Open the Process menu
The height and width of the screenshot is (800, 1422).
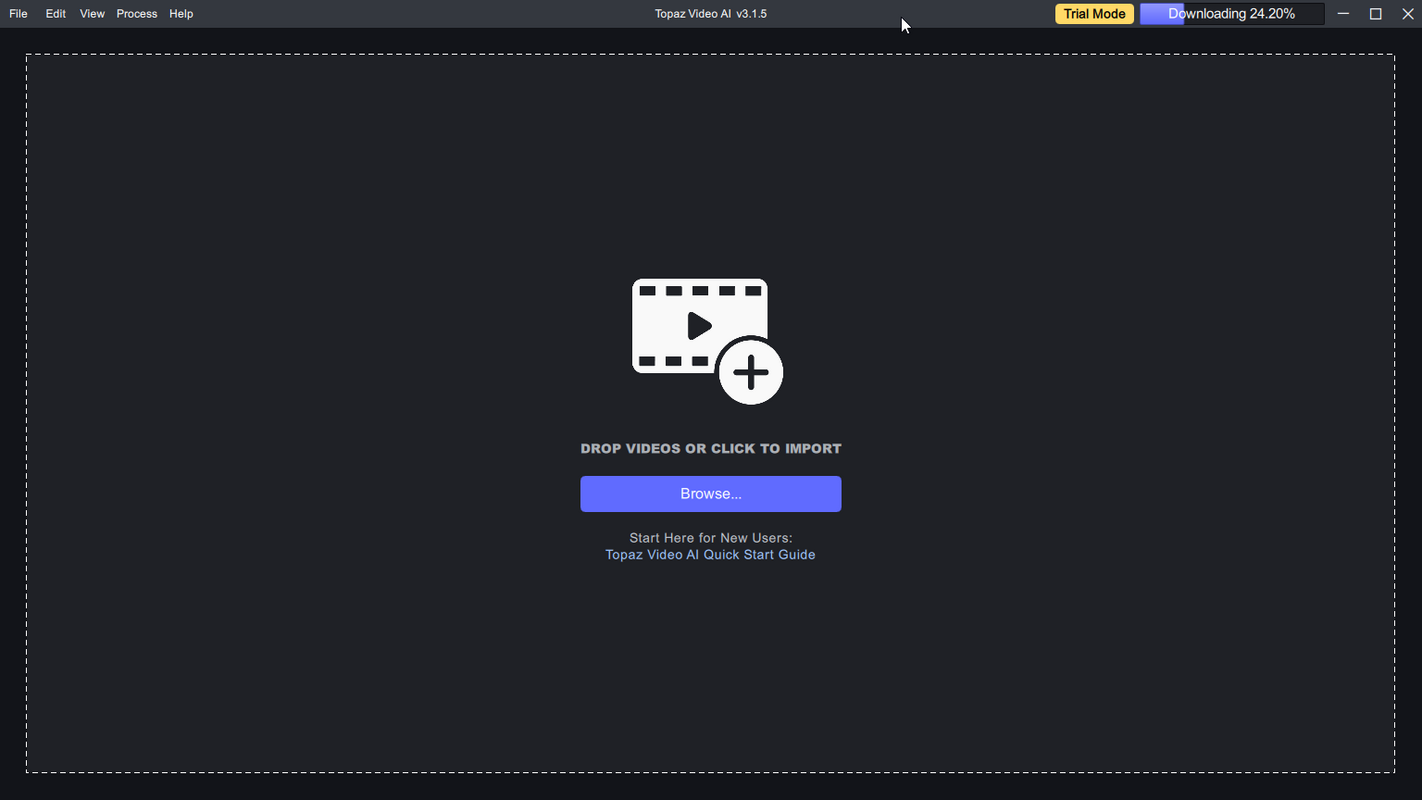(x=136, y=13)
